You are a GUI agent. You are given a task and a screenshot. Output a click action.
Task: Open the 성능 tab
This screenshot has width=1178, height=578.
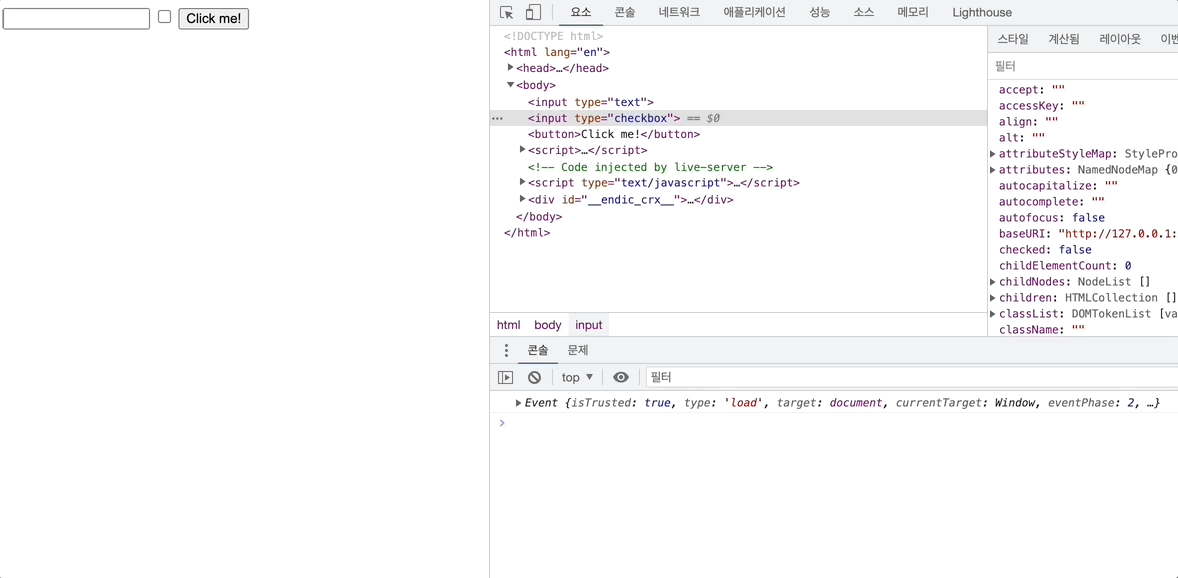(x=820, y=12)
